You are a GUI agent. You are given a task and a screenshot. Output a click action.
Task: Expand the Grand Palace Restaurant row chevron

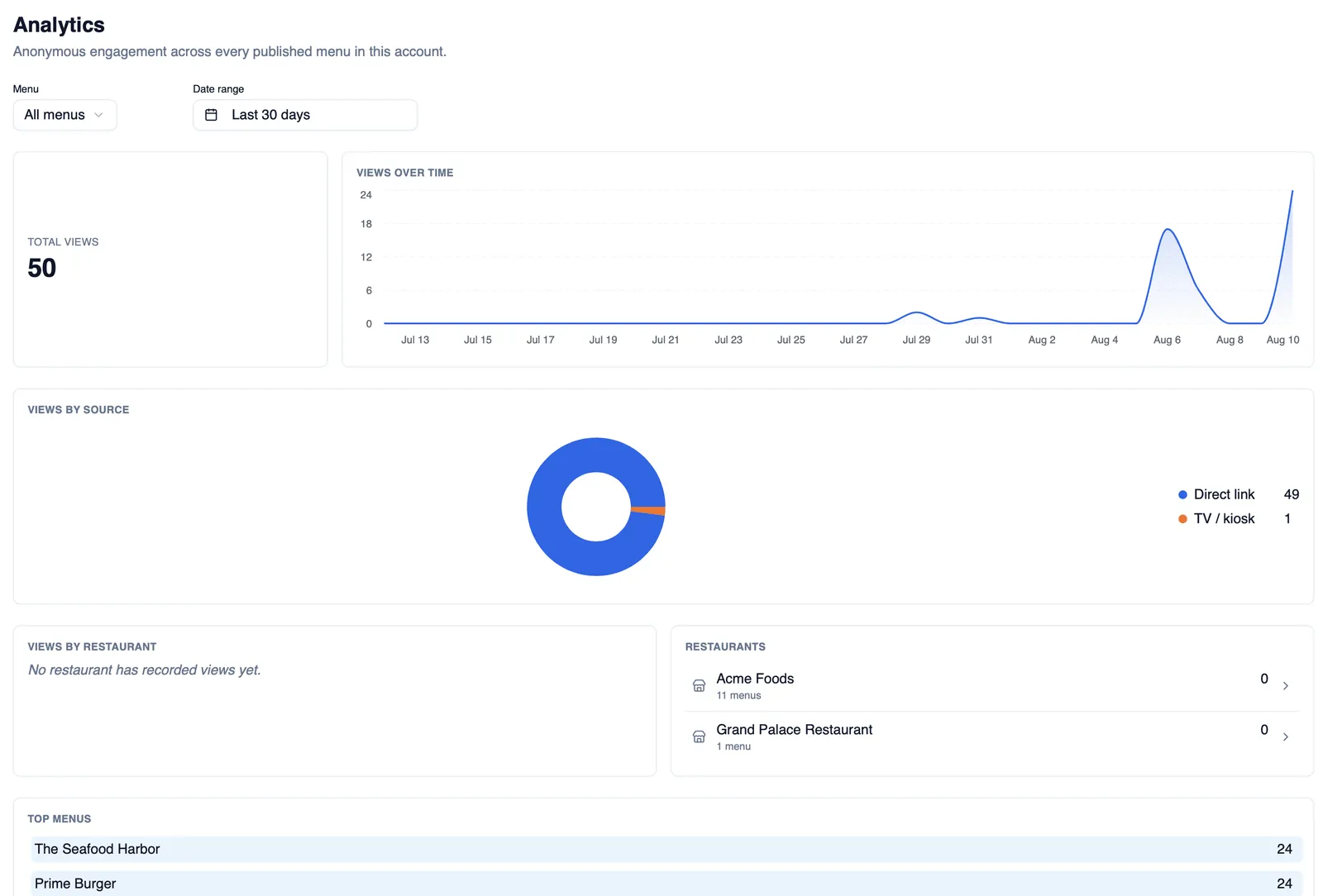(x=1285, y=736)
